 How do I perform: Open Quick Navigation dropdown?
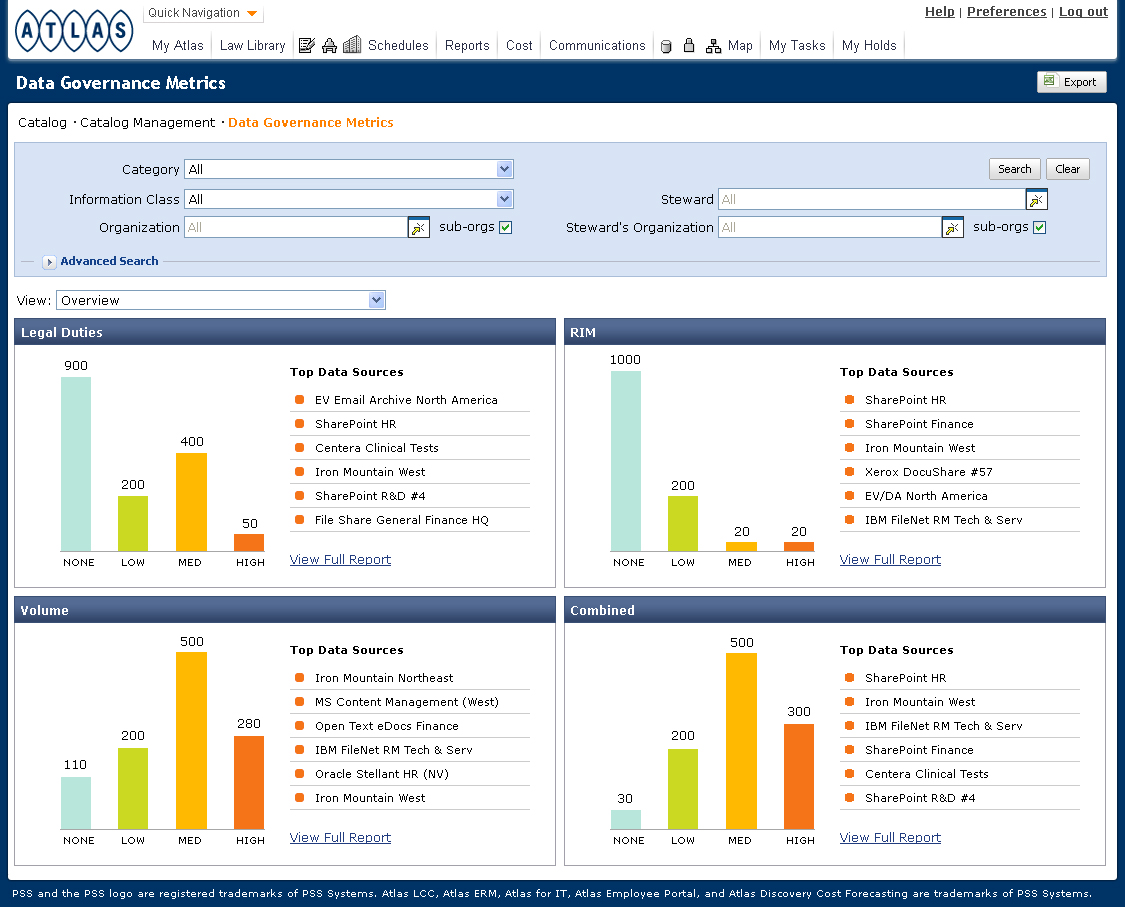(x=203, y=13)
